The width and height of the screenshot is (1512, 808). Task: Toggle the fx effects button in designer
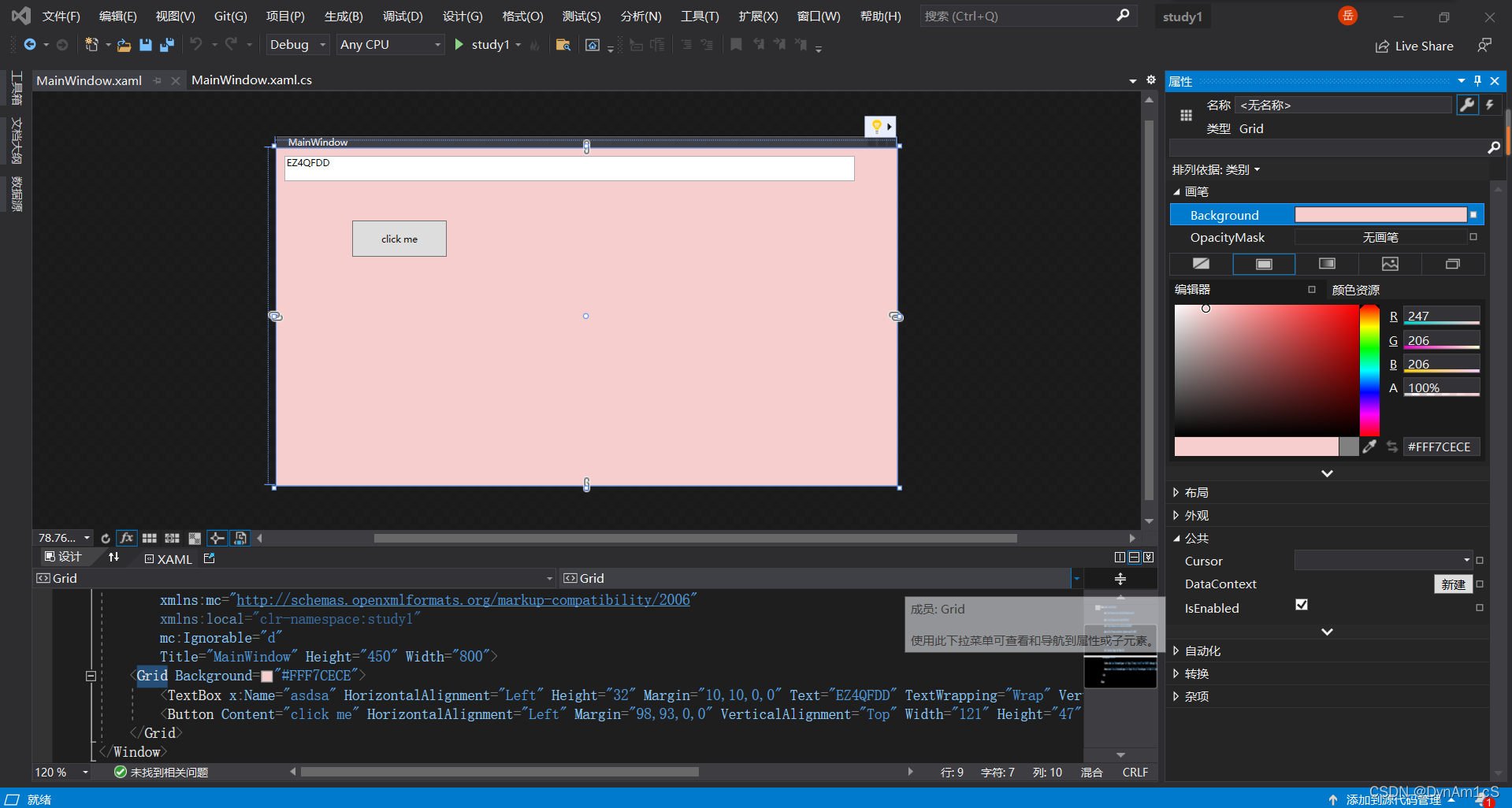tap(126, 538)
